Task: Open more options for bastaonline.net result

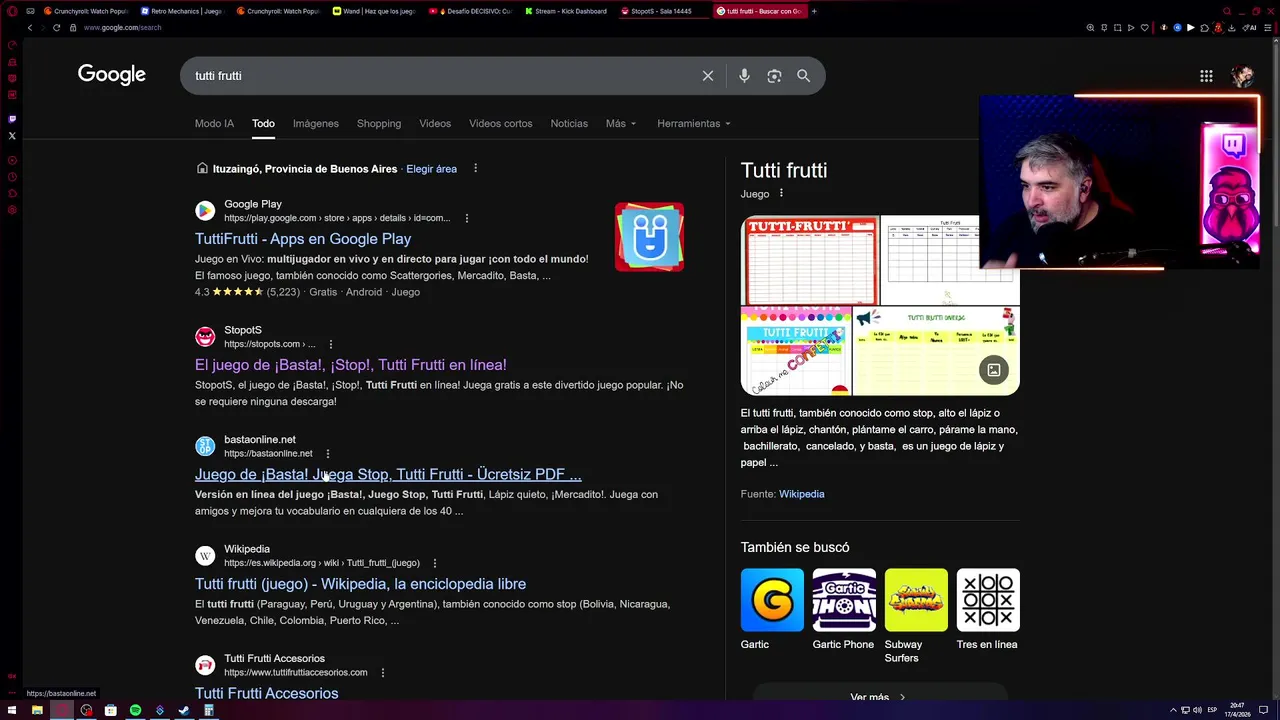Action: [x=328, y=453]
